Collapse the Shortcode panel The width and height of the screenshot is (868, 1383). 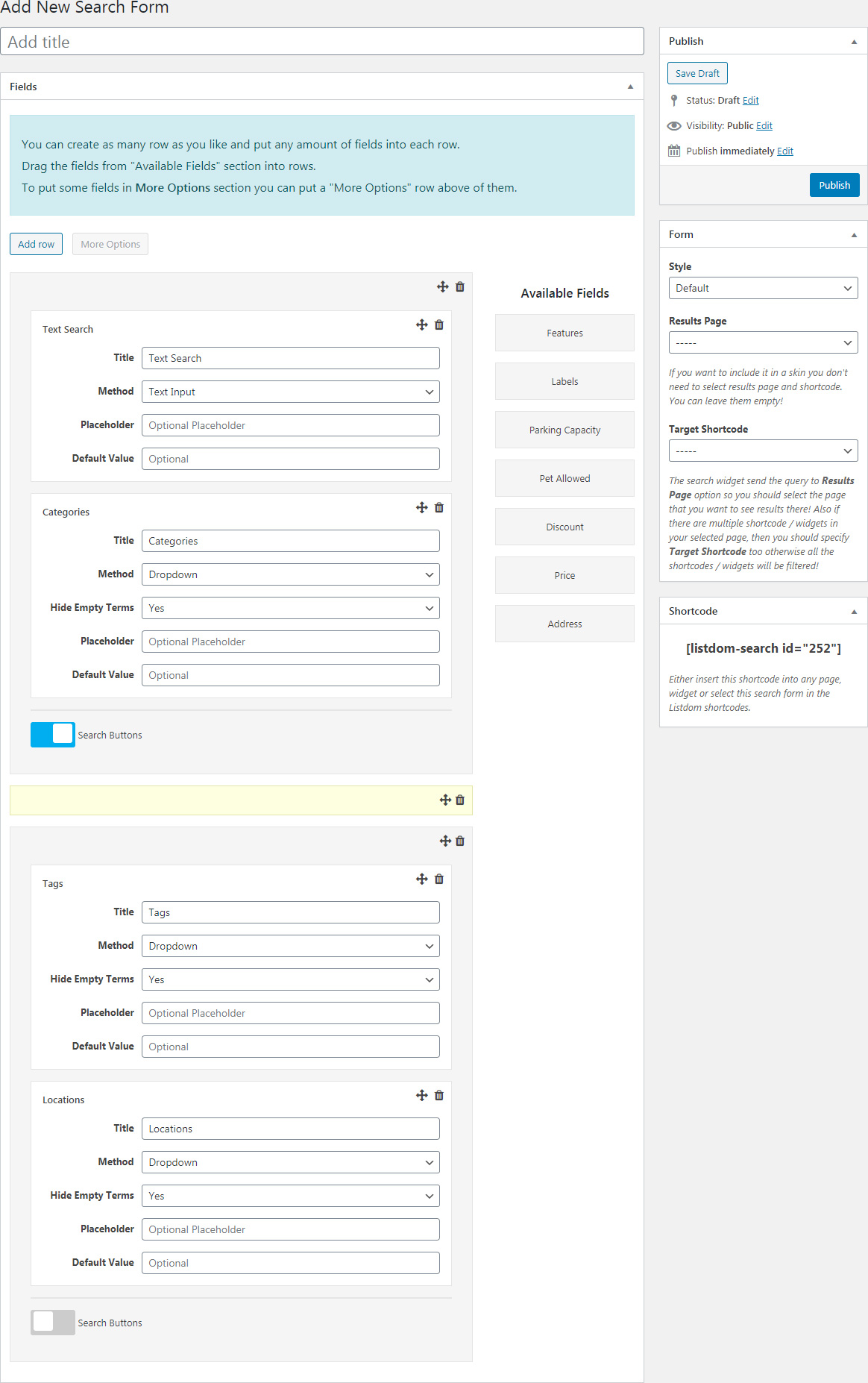[855, 612]
